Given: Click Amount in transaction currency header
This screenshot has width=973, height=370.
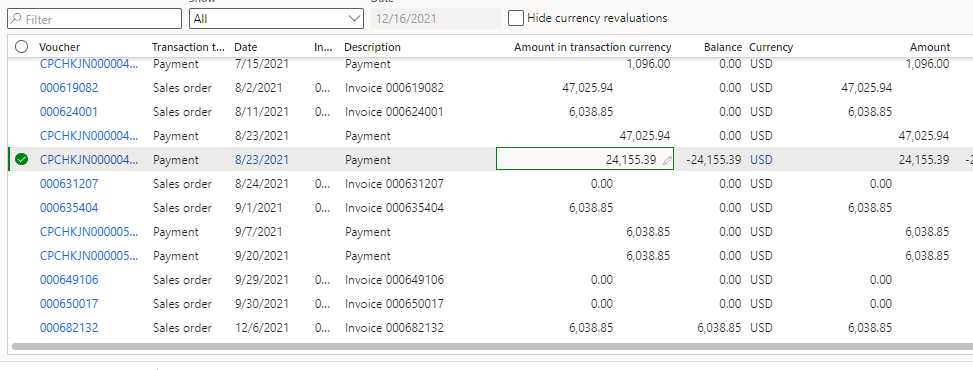Looking at the screenshot, I should [x=593, y=47].
